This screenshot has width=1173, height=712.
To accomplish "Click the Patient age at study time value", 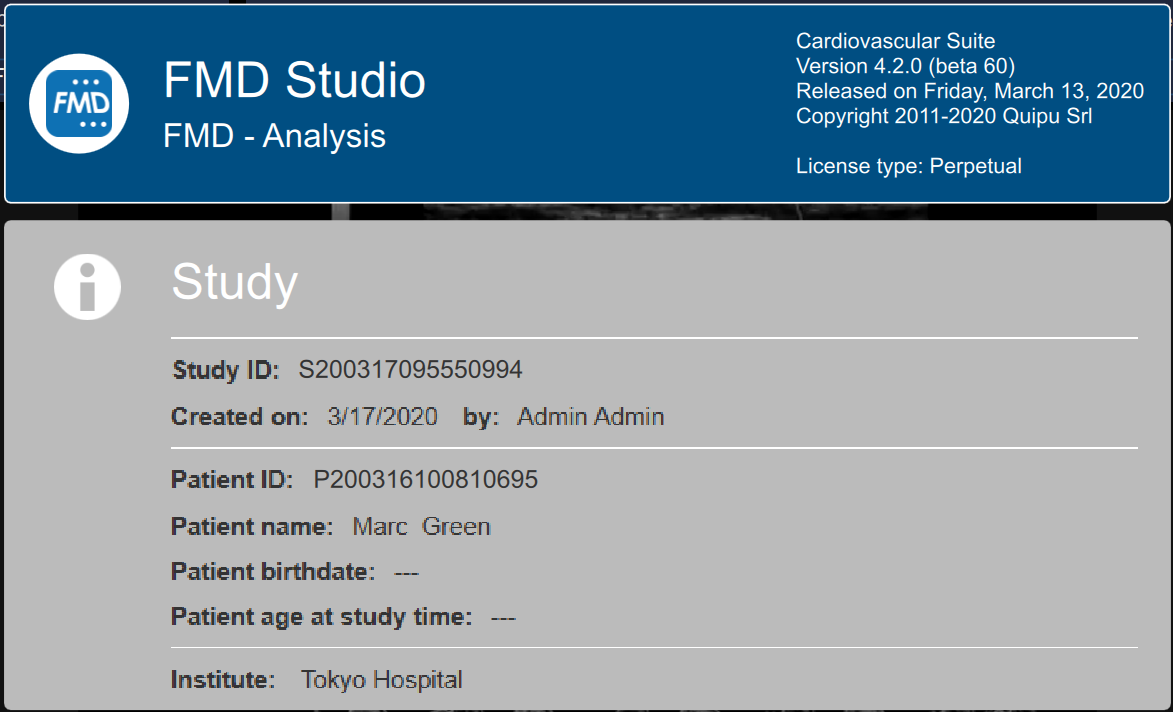I will (503, 617).
